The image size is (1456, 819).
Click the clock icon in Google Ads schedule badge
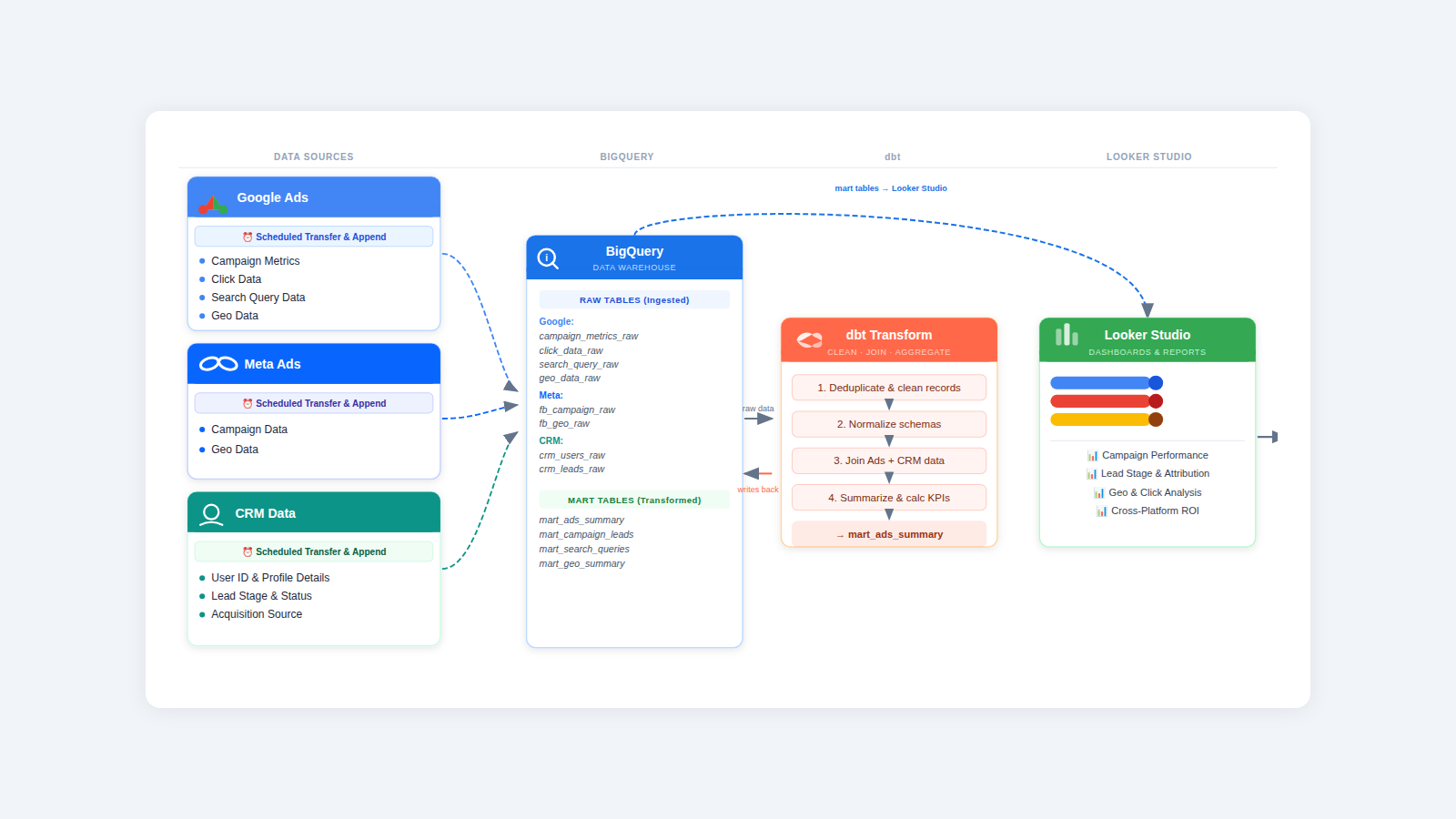tap(248, 238)
